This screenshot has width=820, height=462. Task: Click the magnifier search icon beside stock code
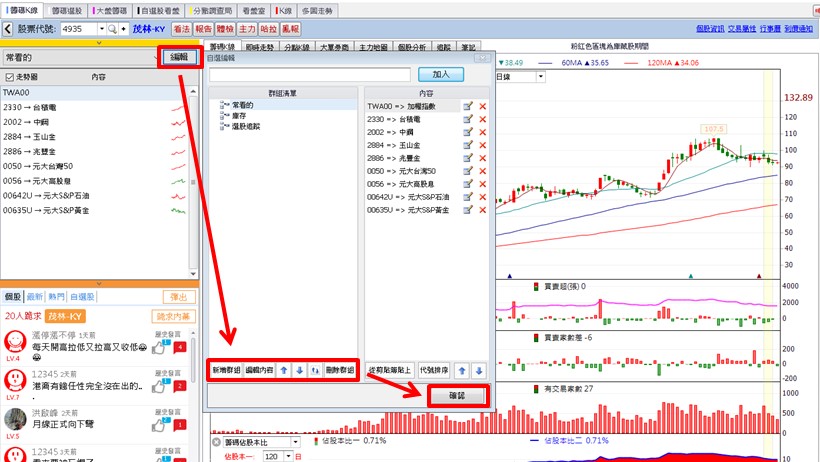point(112,30)
